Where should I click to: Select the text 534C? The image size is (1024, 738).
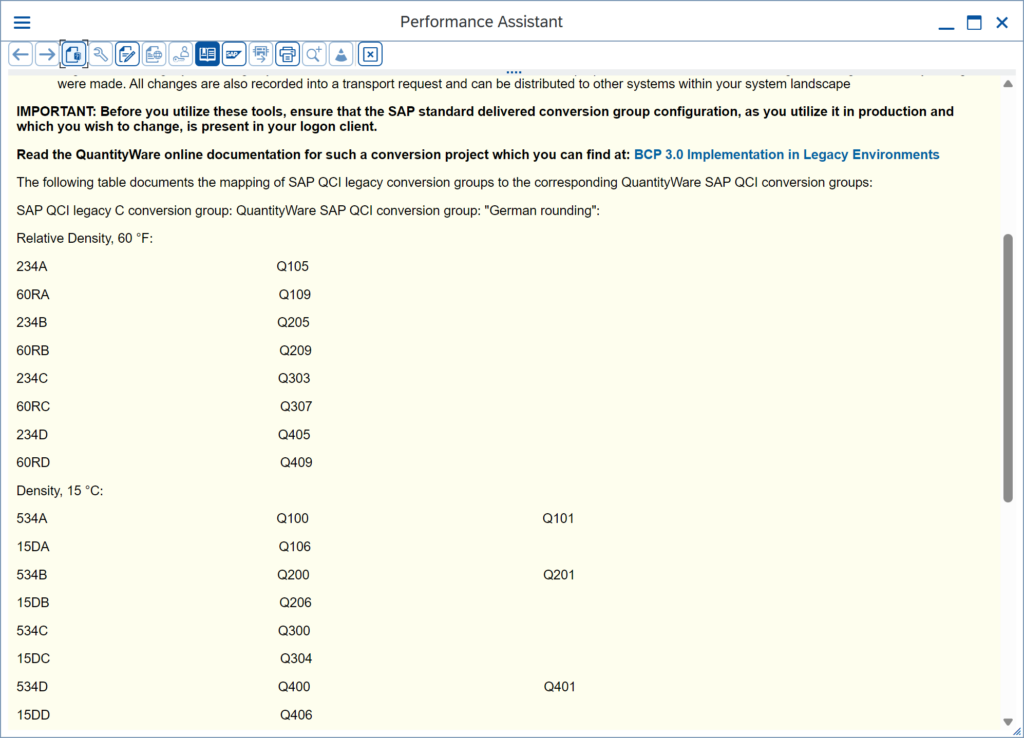click(x=32, y=631)
